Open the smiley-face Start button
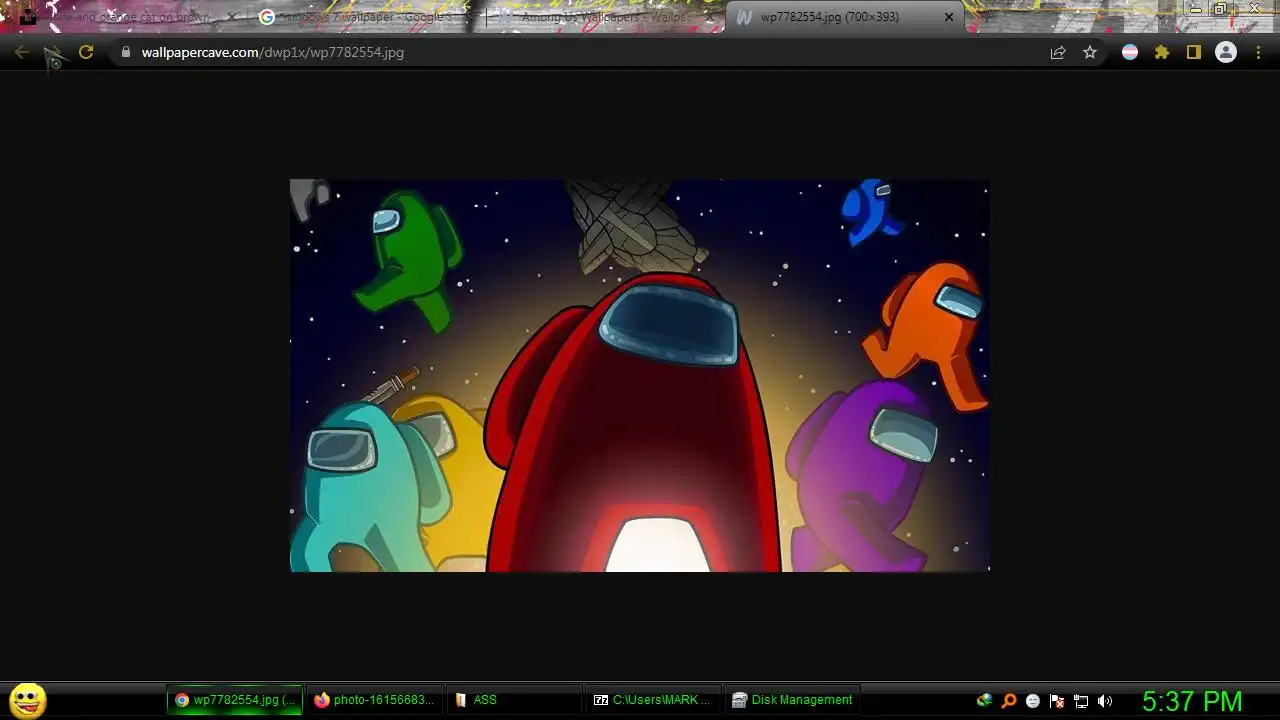This screenshot has width=1280, height=720. pyautogui.click(x=28, y=700)
